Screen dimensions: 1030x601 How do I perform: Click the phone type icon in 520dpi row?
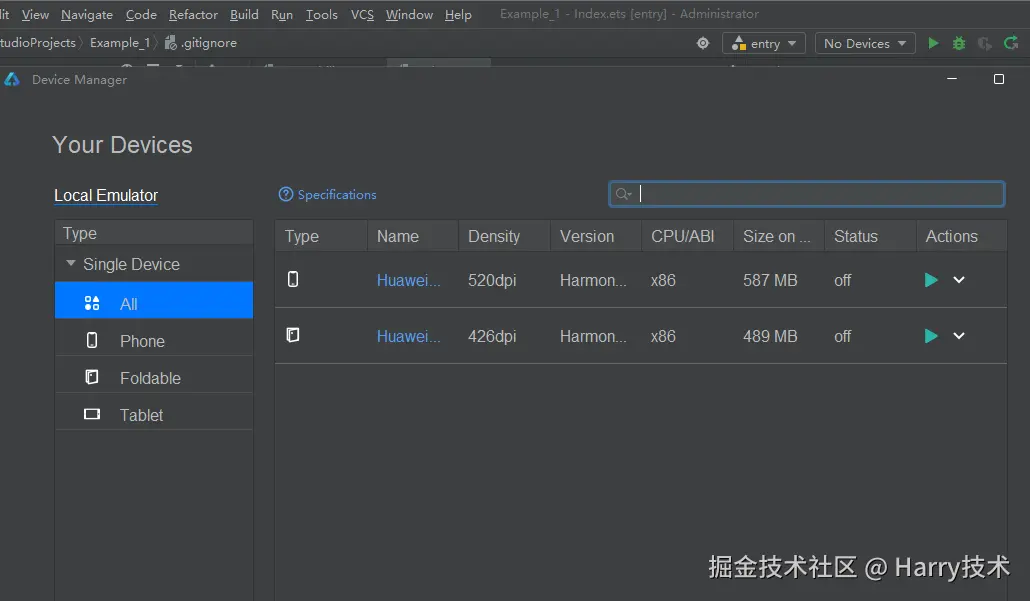click(293, 280)
